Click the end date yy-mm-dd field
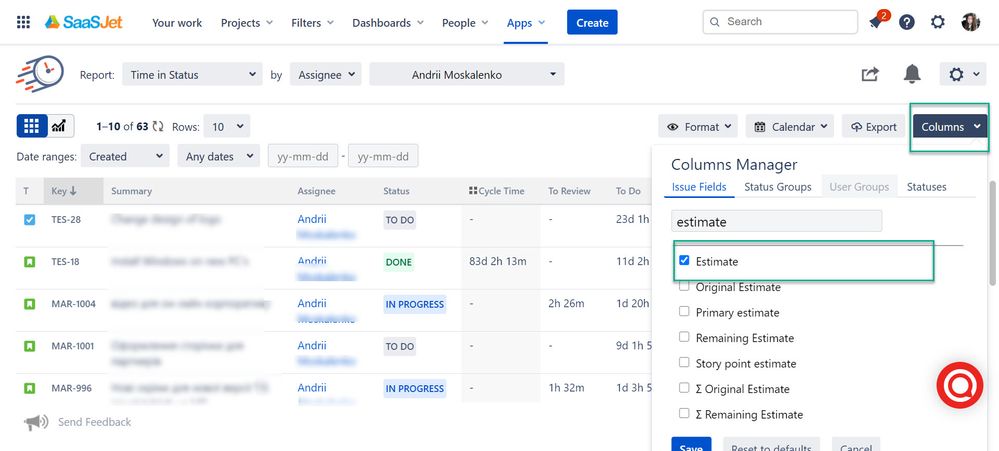The image size is (999, 451). [x=383, y=156]
